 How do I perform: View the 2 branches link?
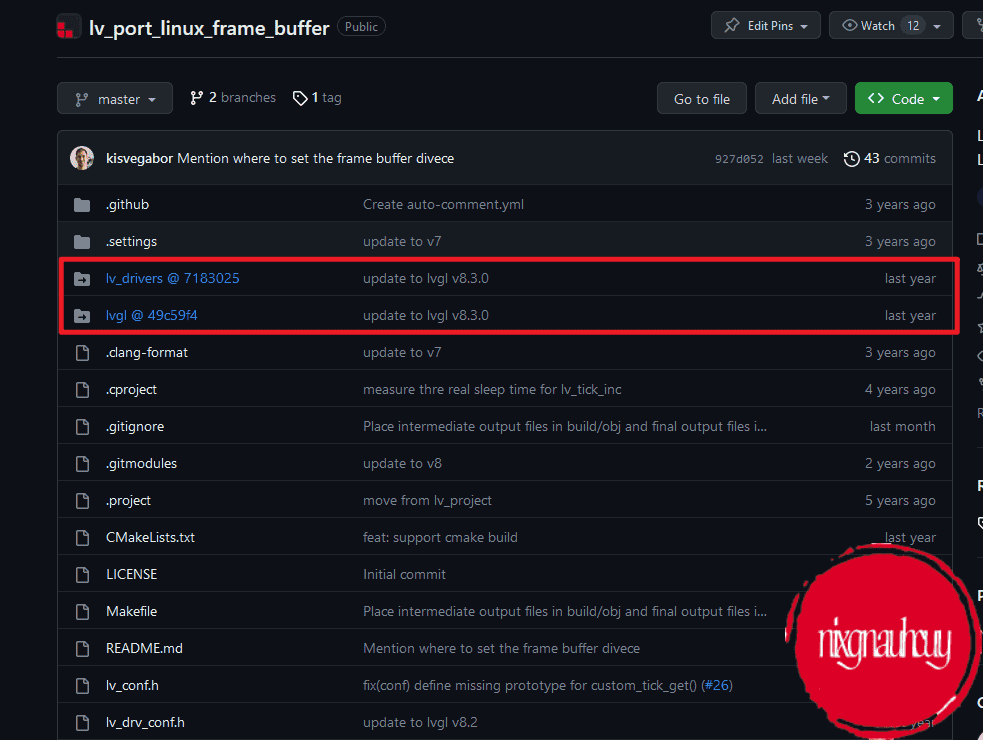[233, 98]
